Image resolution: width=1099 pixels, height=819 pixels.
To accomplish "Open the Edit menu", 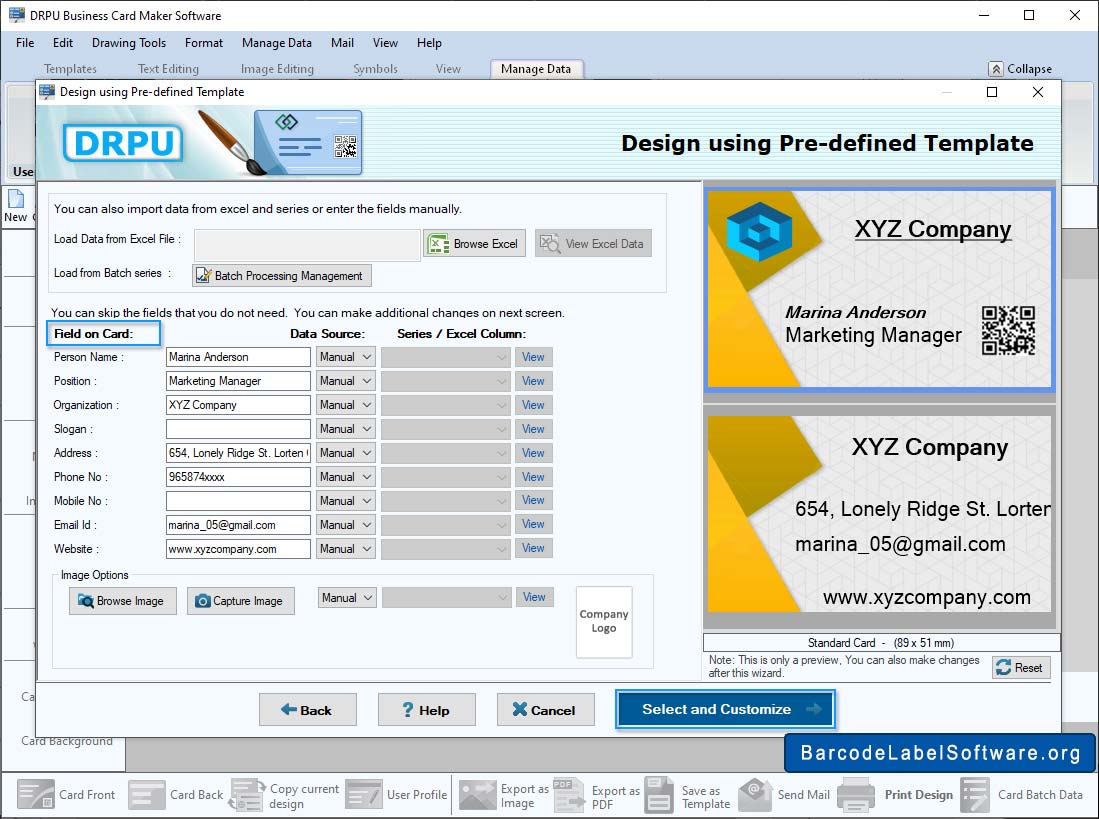I will click(x=63, y=43).
